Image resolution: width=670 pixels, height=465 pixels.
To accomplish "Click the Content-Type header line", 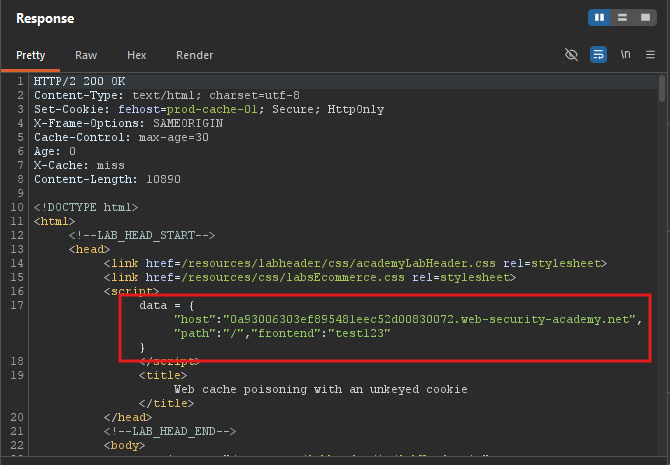I will click(167, 95).
